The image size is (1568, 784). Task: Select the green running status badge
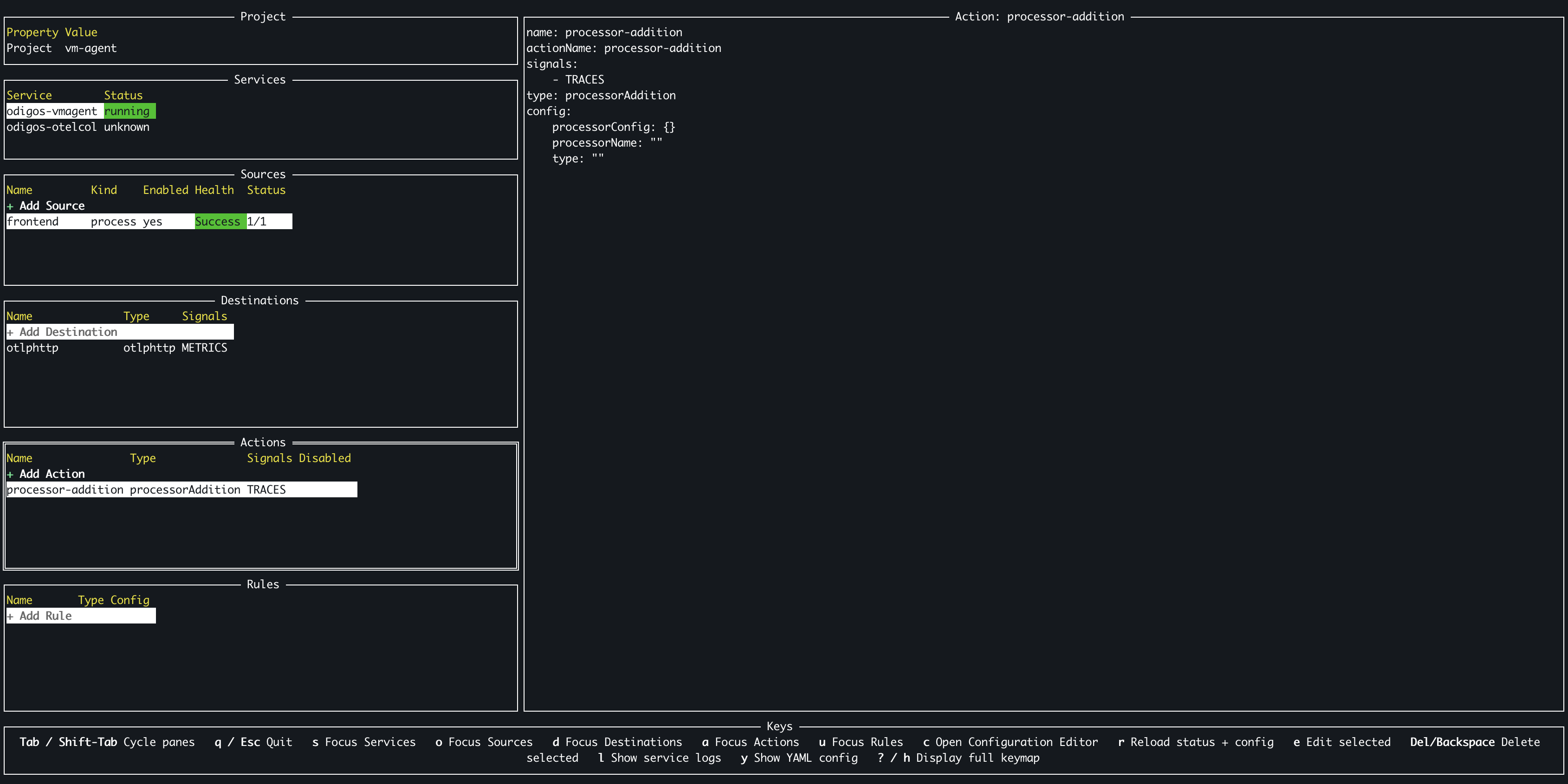click(x=129, y=111)
